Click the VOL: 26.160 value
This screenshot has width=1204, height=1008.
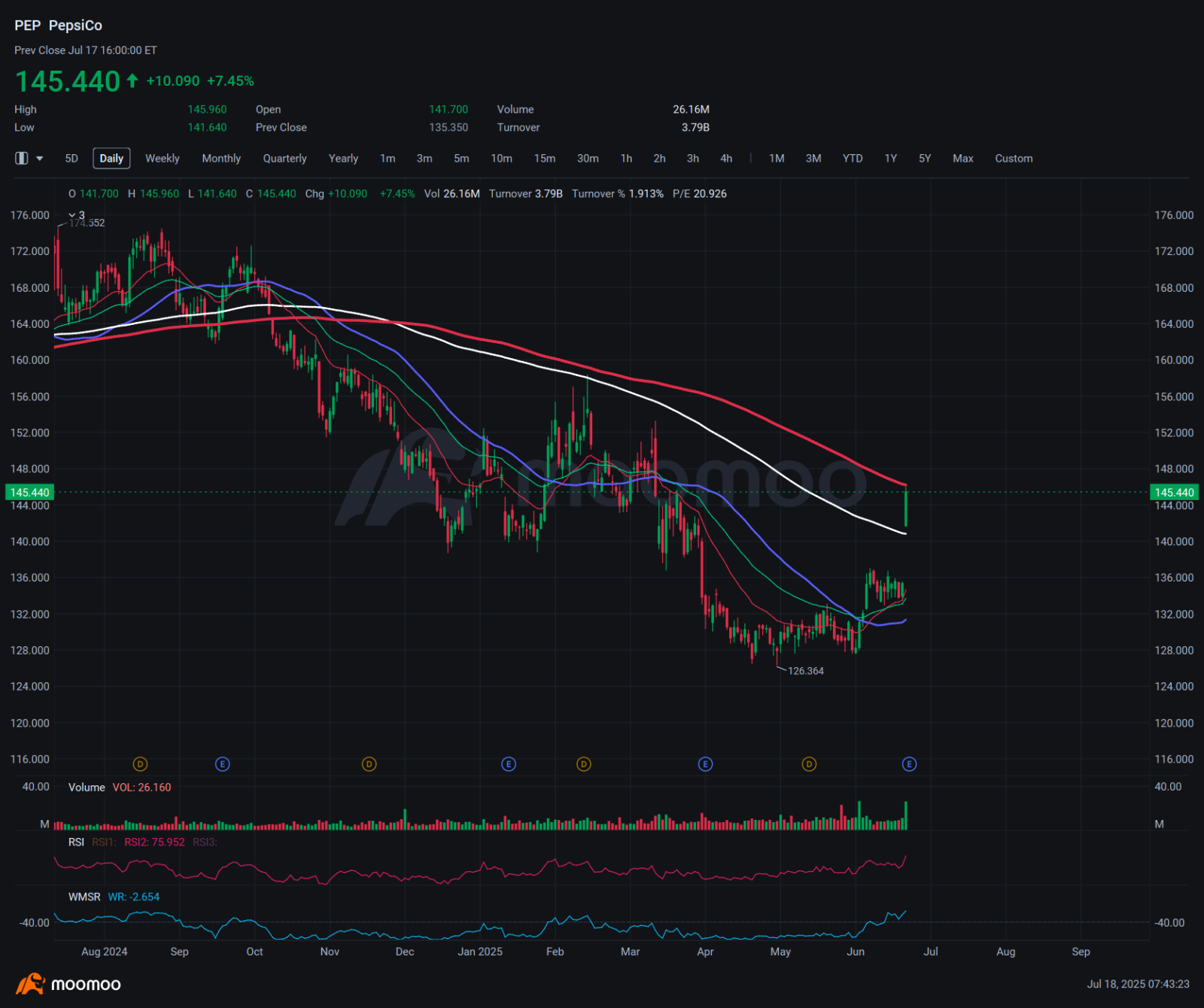[142, 788]
